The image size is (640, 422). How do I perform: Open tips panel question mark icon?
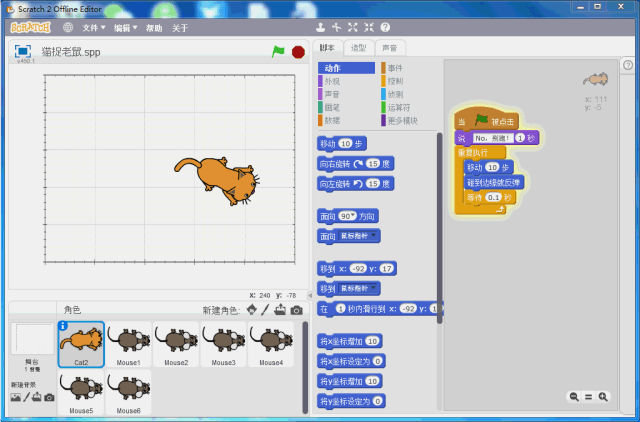click(x=628, y=65)
